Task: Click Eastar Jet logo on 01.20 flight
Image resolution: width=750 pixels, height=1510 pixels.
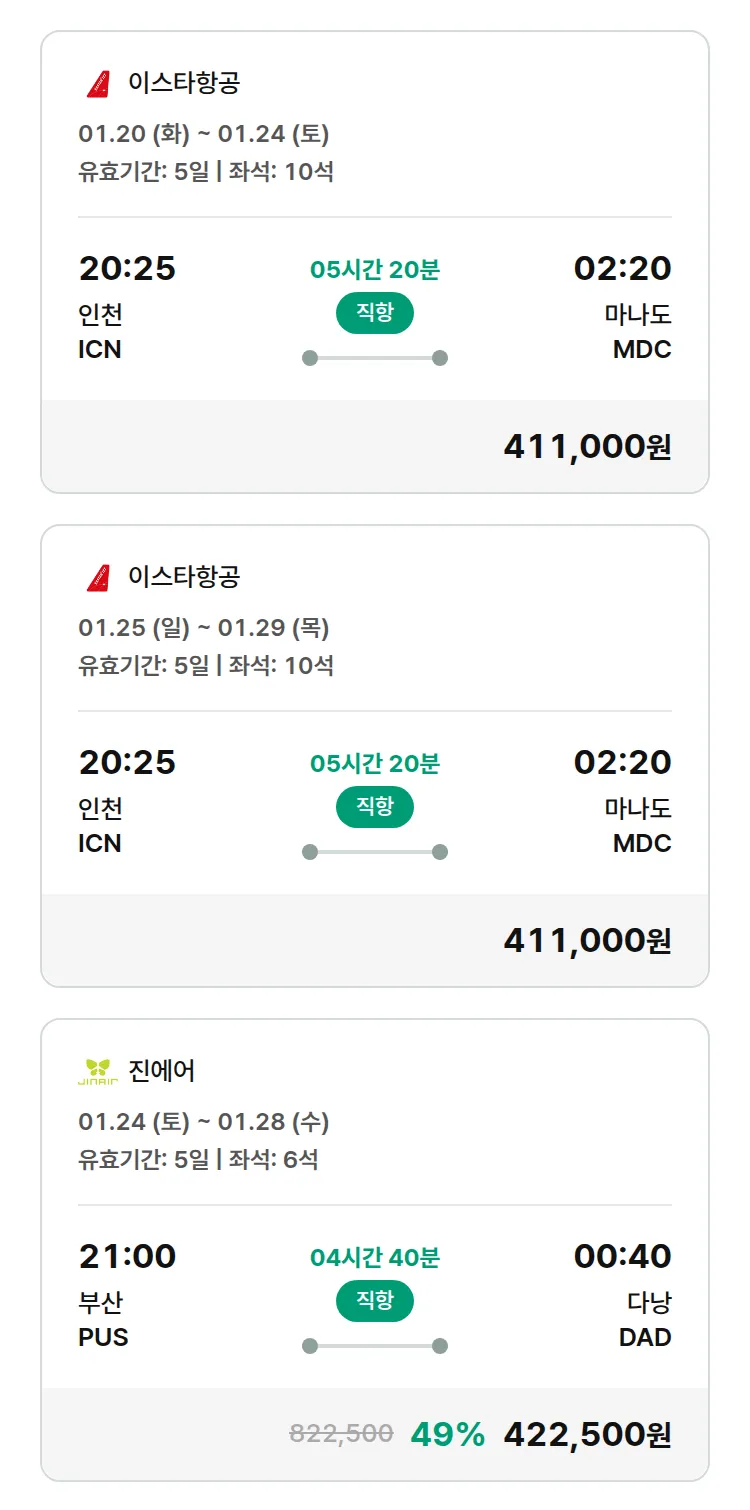Action: pyautogui.click(x=98, y=84)
